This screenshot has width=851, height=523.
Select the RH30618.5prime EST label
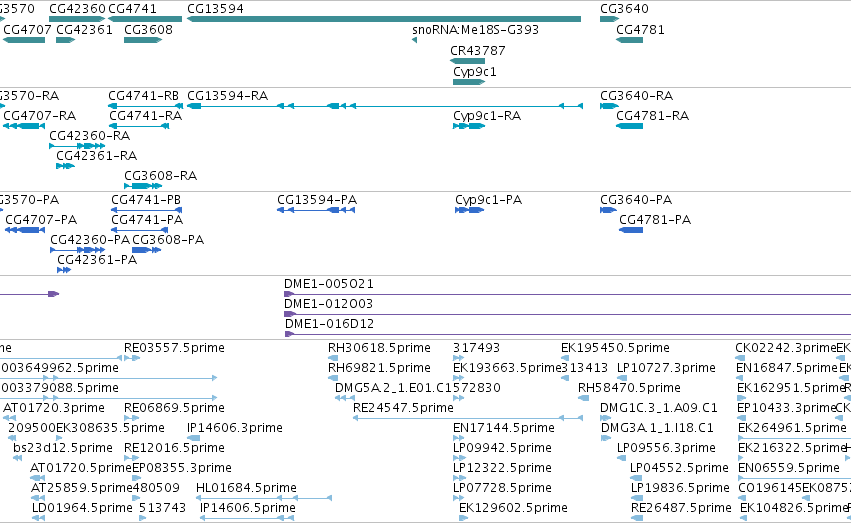[379, 348]
